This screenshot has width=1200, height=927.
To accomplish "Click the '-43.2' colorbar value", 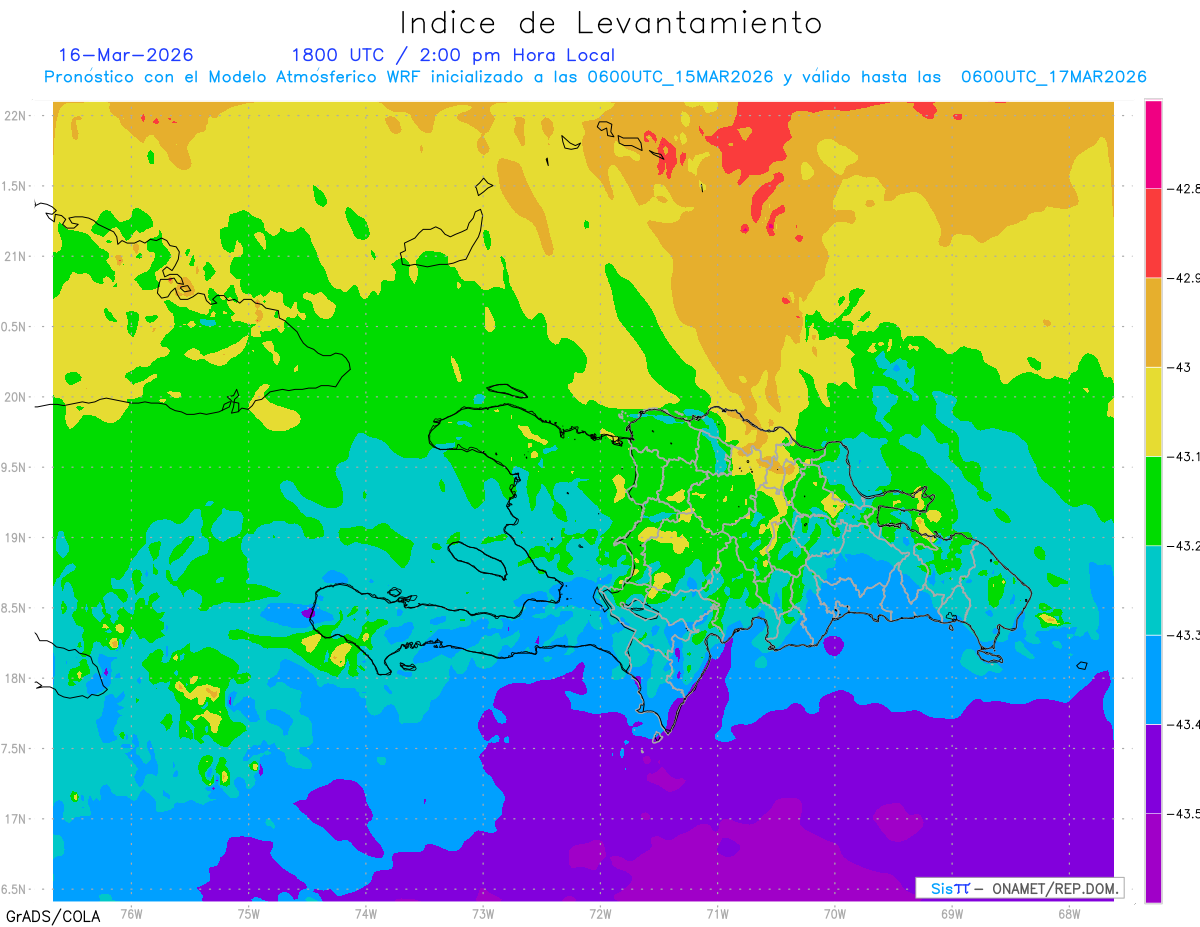I will click(x=1183, y=545).
